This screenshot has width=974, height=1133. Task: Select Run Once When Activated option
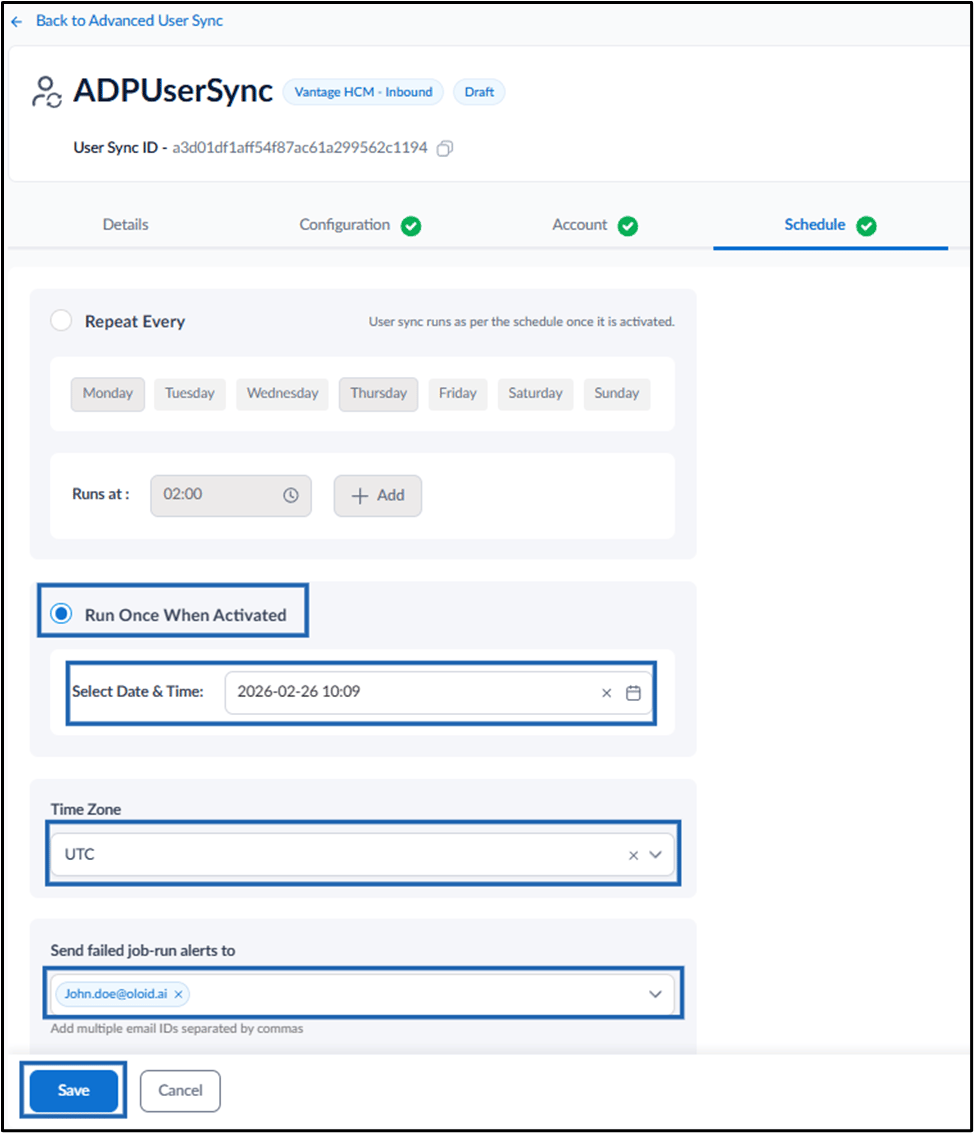61,613
